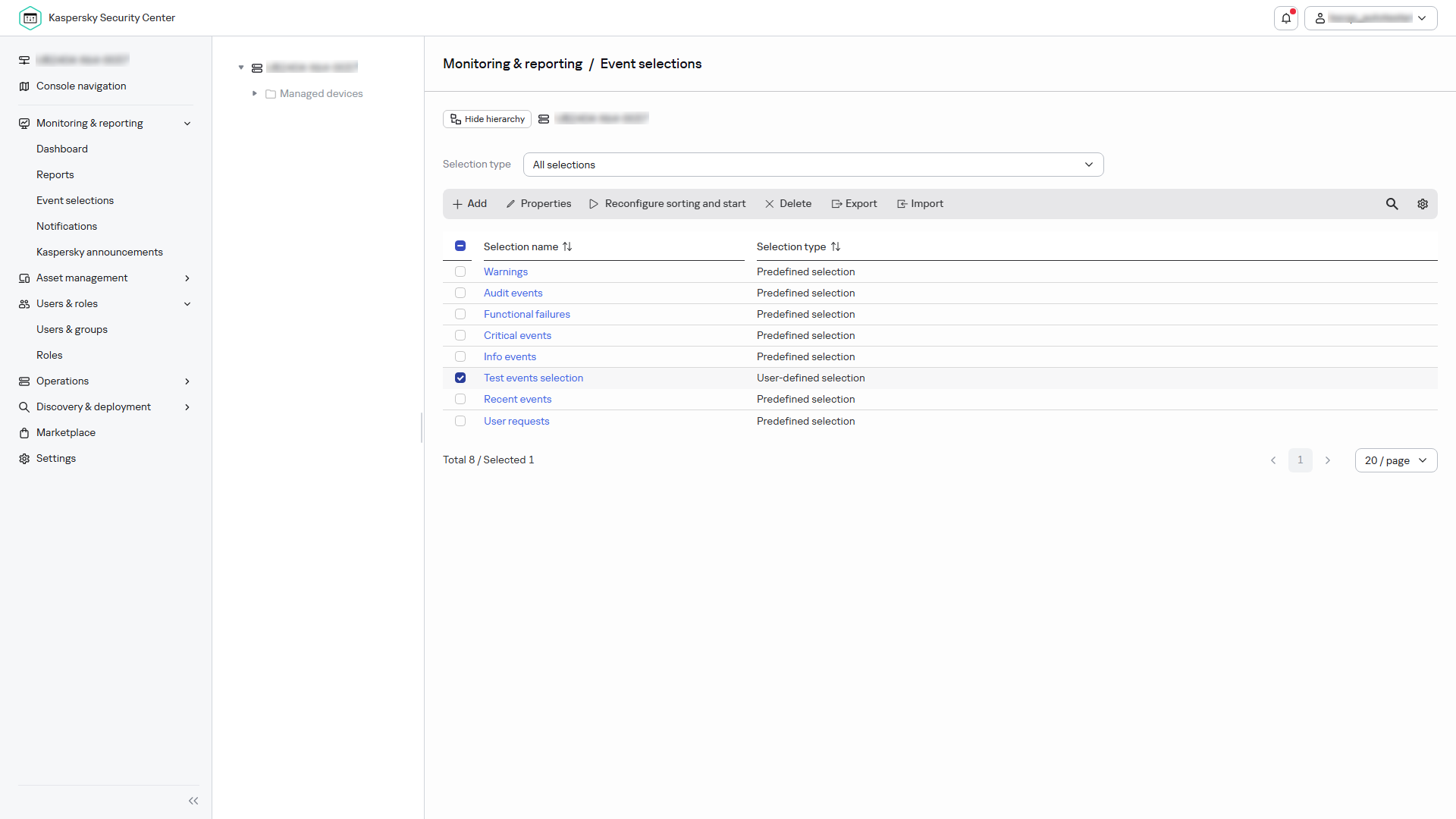Image resolution: width=1456 pixels, height=819 pixels.
Task: Click Reconfigure sorting and start
Action: point(667,204)
